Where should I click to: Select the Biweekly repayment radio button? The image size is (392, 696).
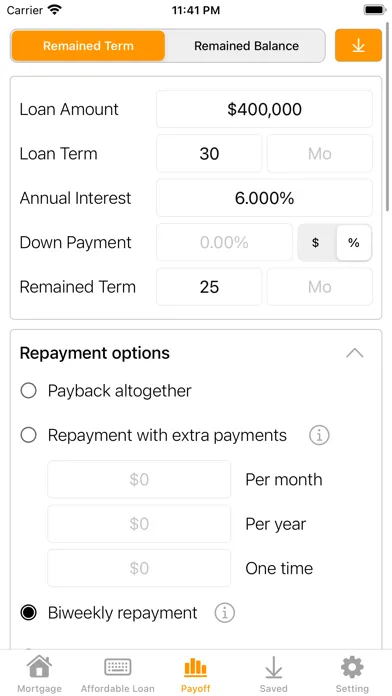click(28, 613)
